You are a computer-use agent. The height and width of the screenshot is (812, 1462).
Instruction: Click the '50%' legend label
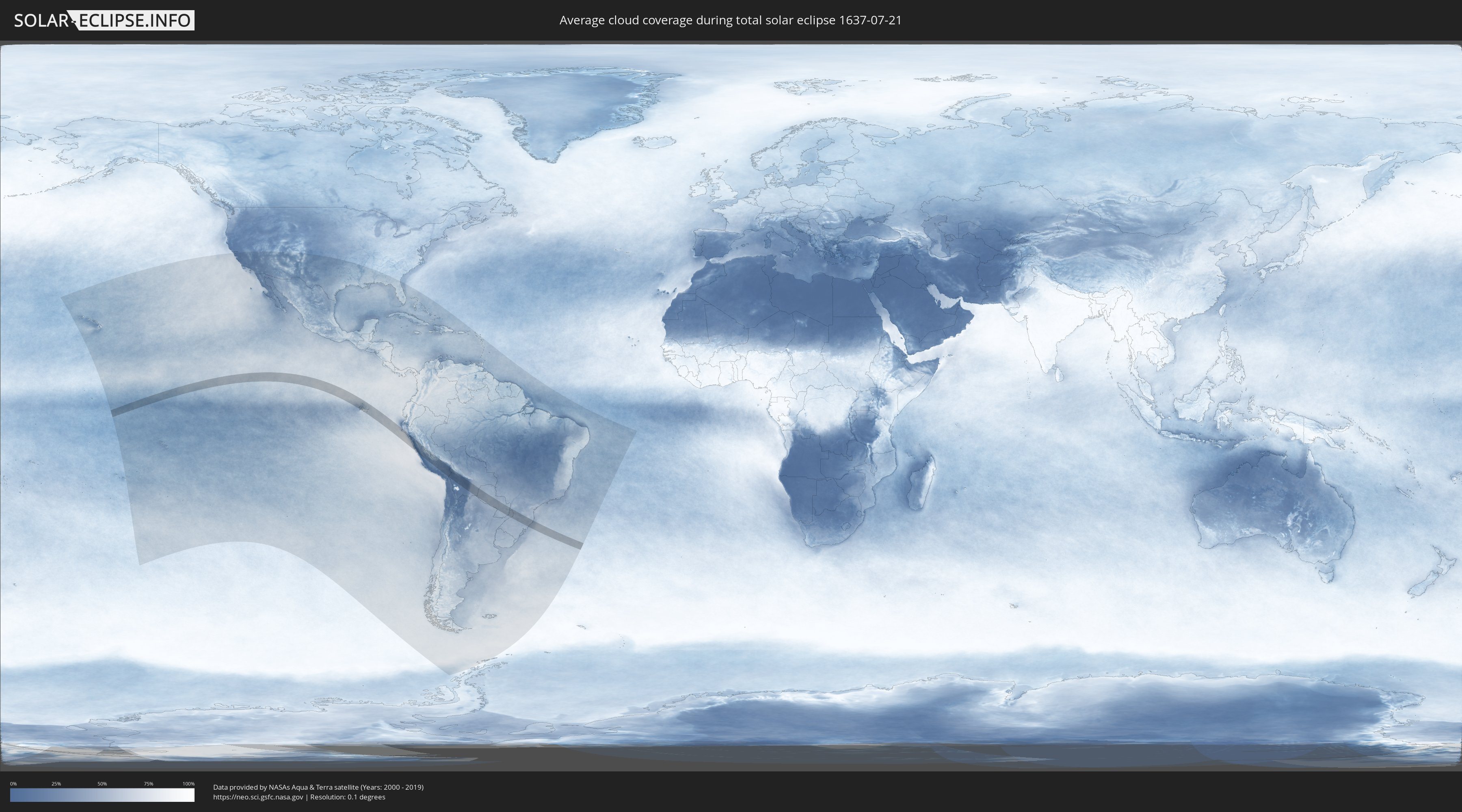pyautogui.click(x=102, y=784)
